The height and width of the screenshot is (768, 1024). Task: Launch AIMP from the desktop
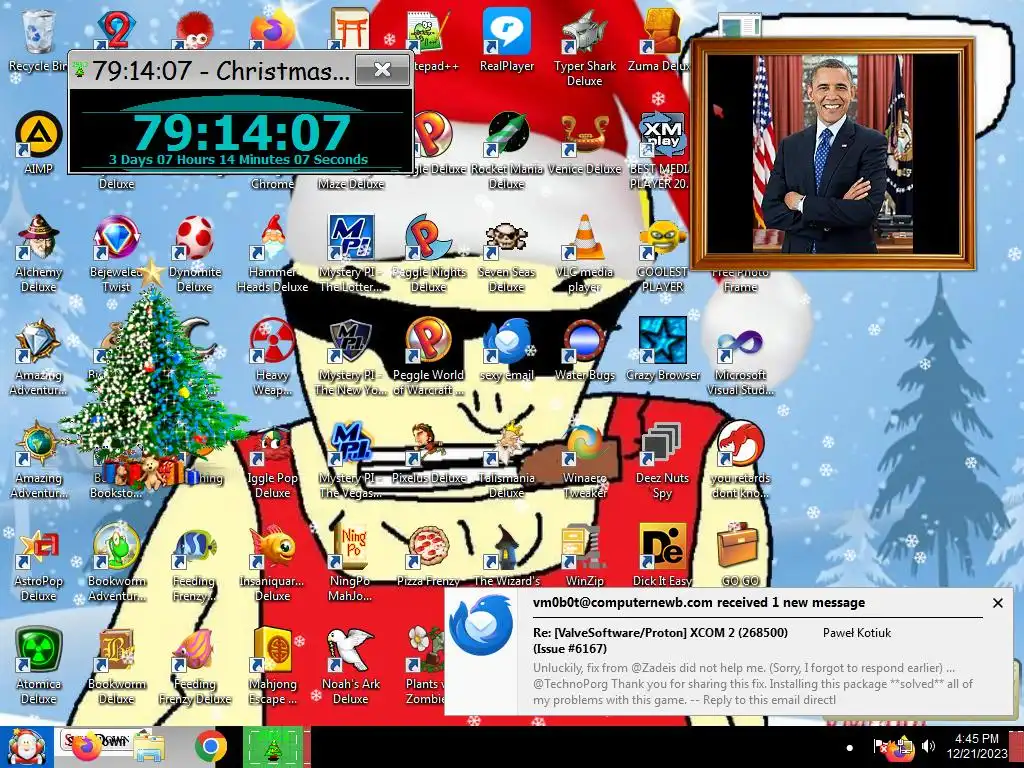[x=38, y=144]
